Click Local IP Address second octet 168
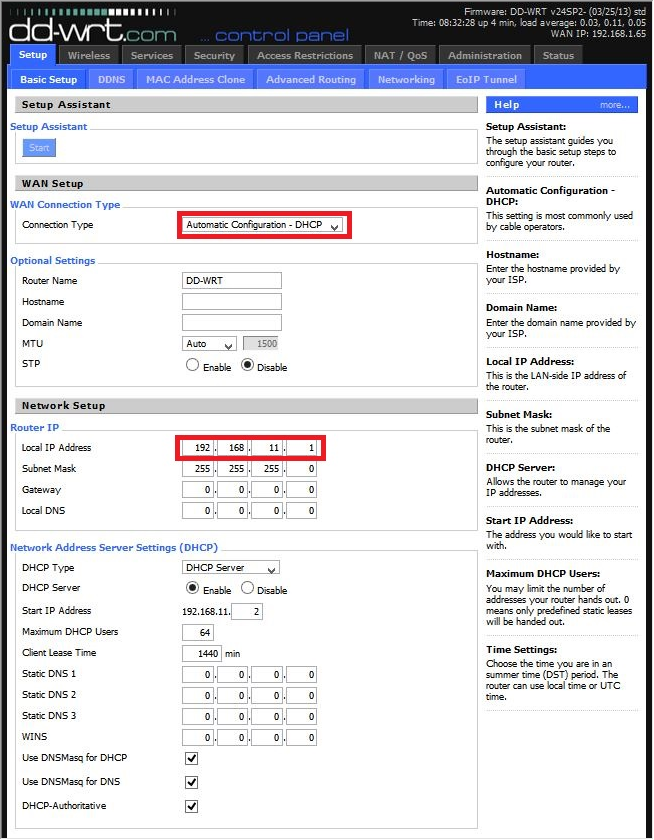Screen dimensions: 654x840 point(232,447)
